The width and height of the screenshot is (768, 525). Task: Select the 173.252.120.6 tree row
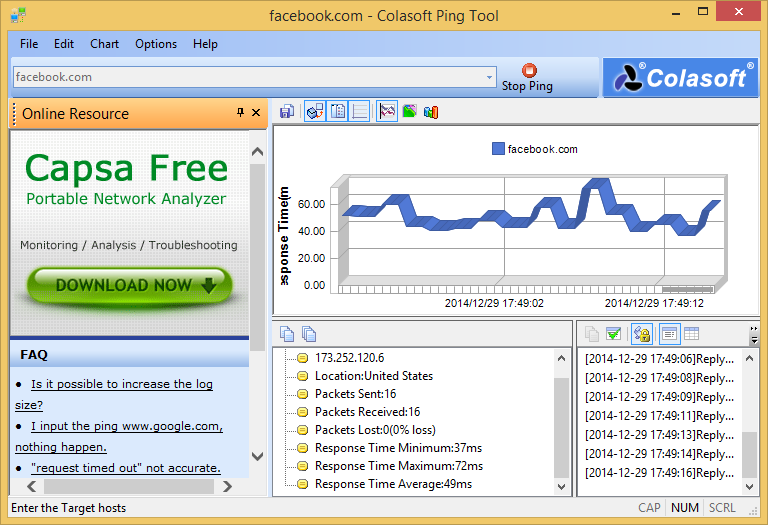[349, 358]
